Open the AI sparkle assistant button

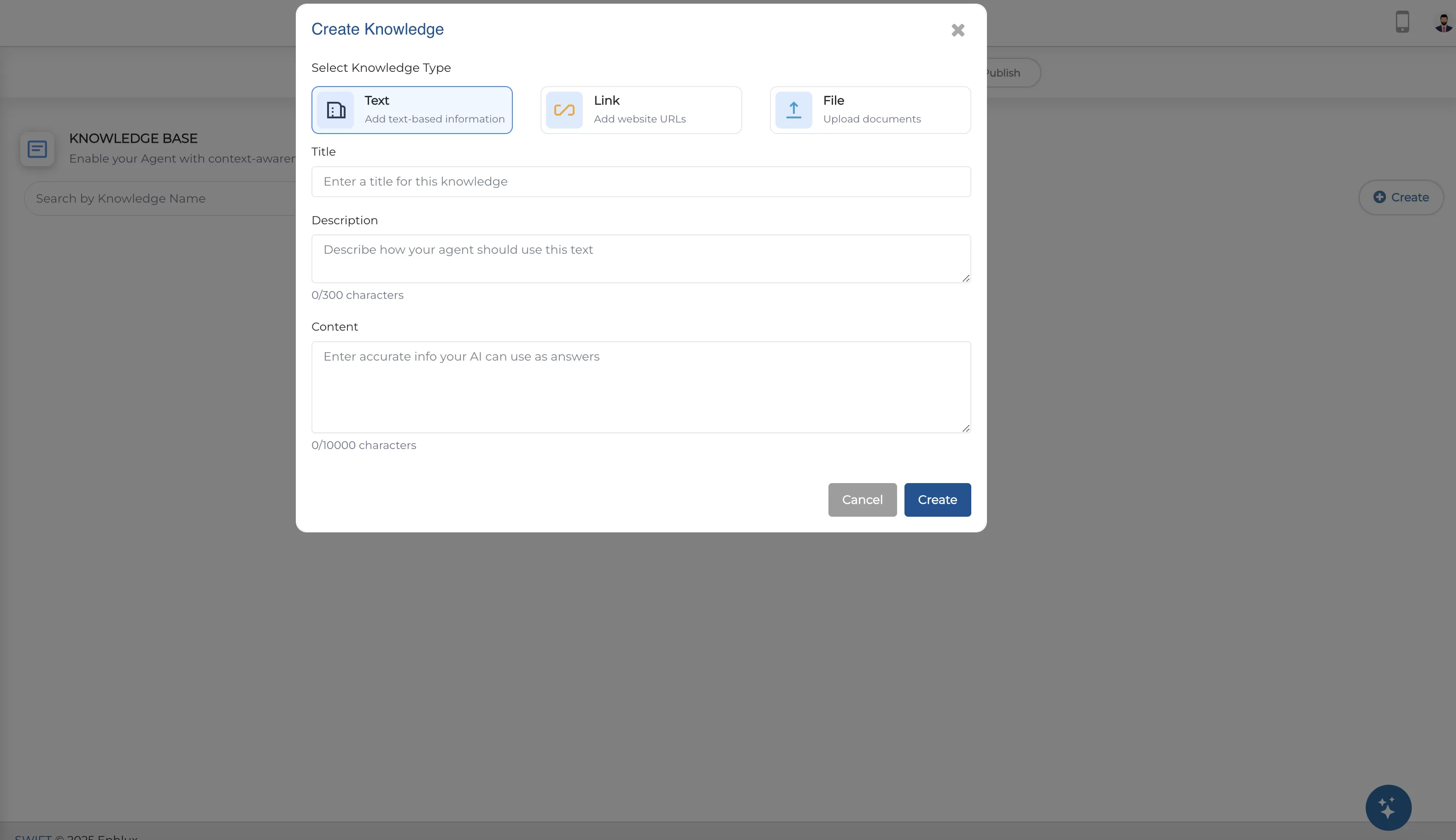pyautogui.click(x=1388, y=807)
